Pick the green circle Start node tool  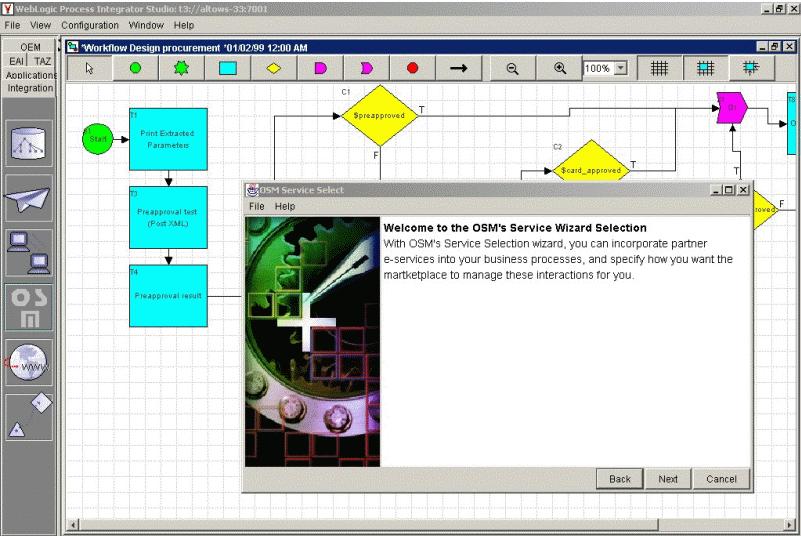[135, 68]
